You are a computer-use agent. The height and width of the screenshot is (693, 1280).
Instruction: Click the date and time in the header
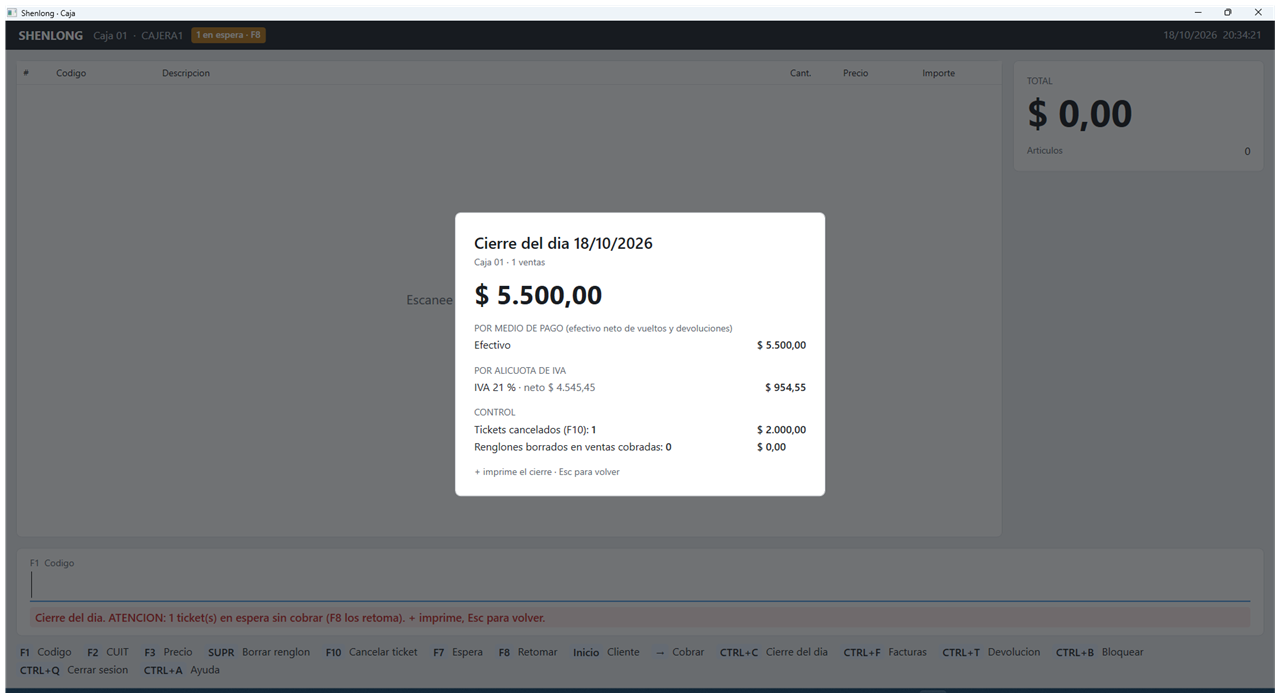pyautogui.click(x=1212, y=35)
